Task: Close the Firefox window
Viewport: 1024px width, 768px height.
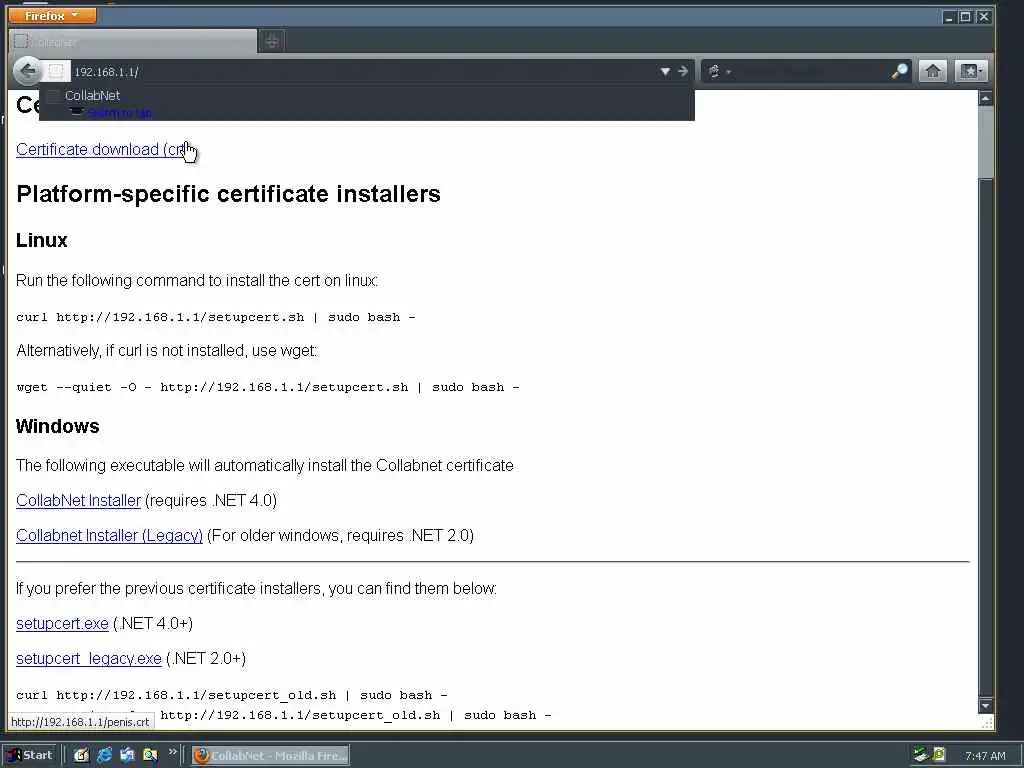Action: click(x=983, y=17)
